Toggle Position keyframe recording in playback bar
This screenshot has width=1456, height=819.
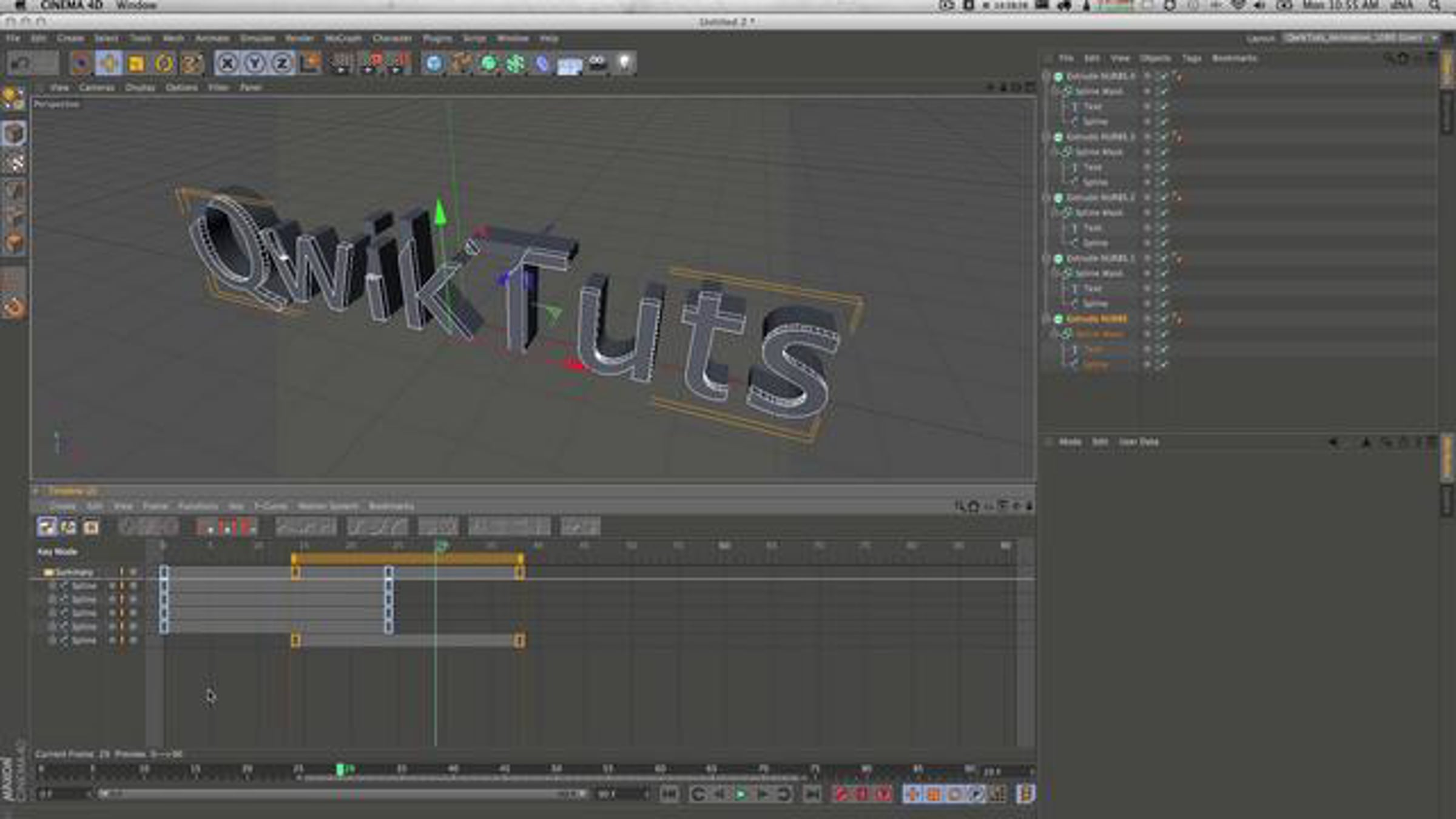click(914, 794)
